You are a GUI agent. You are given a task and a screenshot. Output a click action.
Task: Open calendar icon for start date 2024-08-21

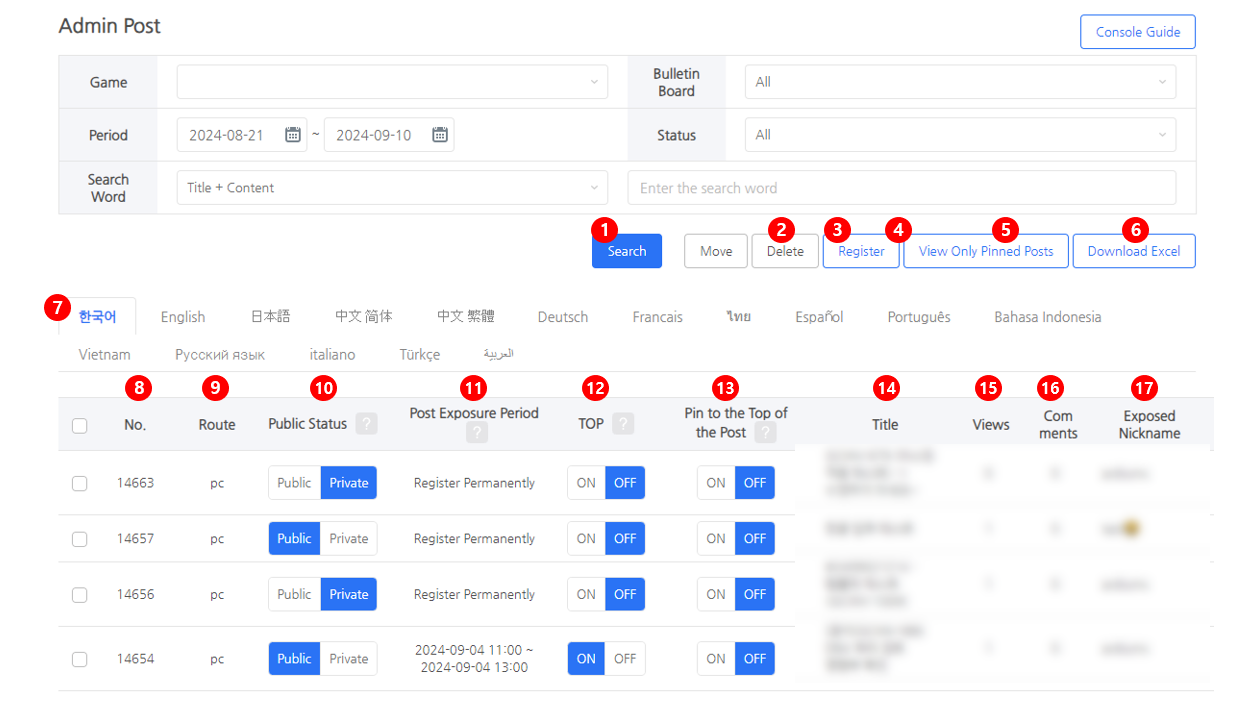pos(293,135)
